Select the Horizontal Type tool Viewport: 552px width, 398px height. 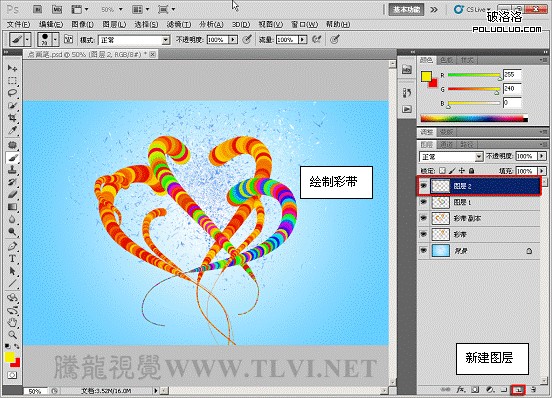pyautogui.click(x=12, y=259)
